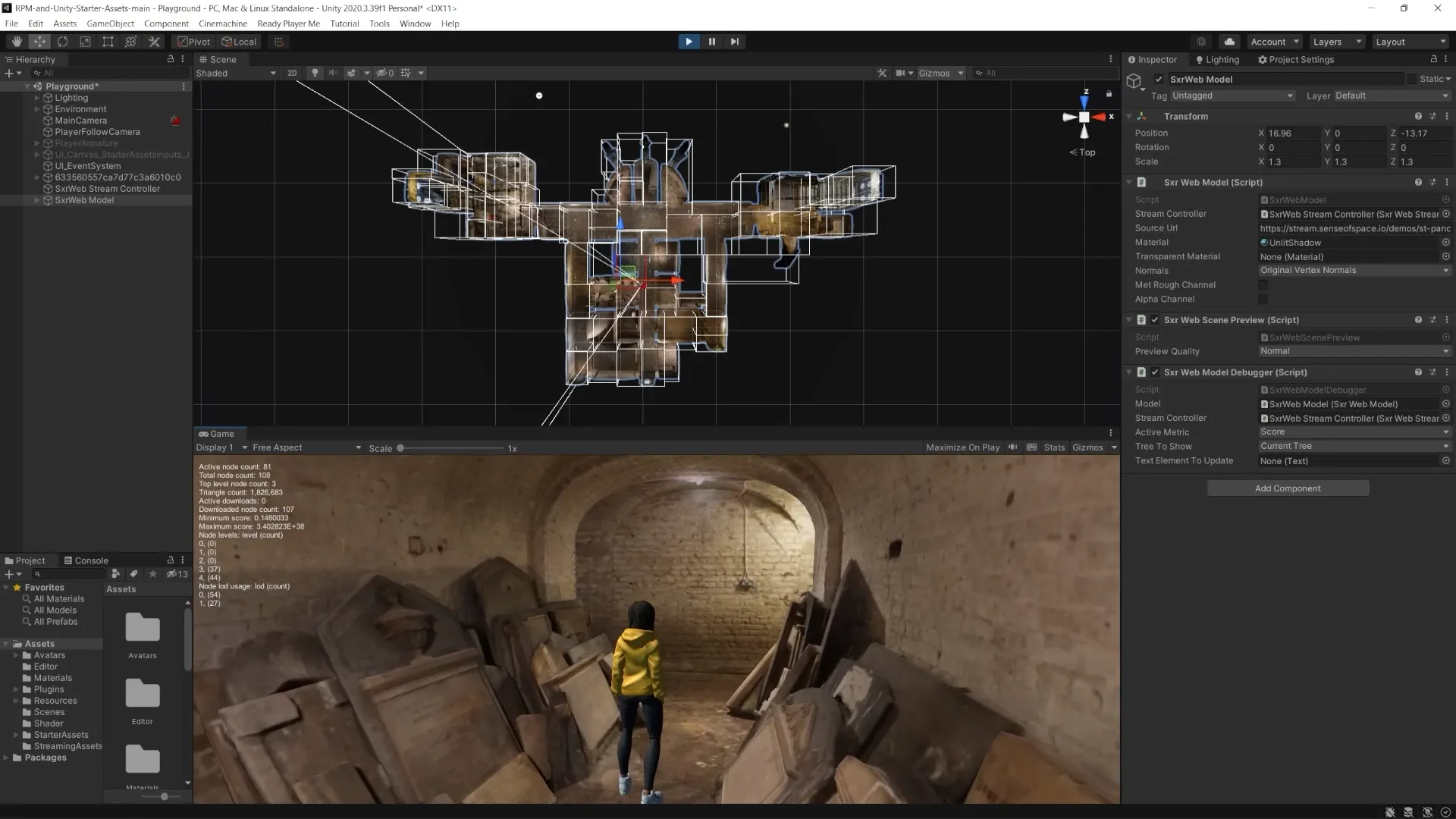Click the Position X input field
This screenshot has width=1456, height=819.
[1294, 133]
